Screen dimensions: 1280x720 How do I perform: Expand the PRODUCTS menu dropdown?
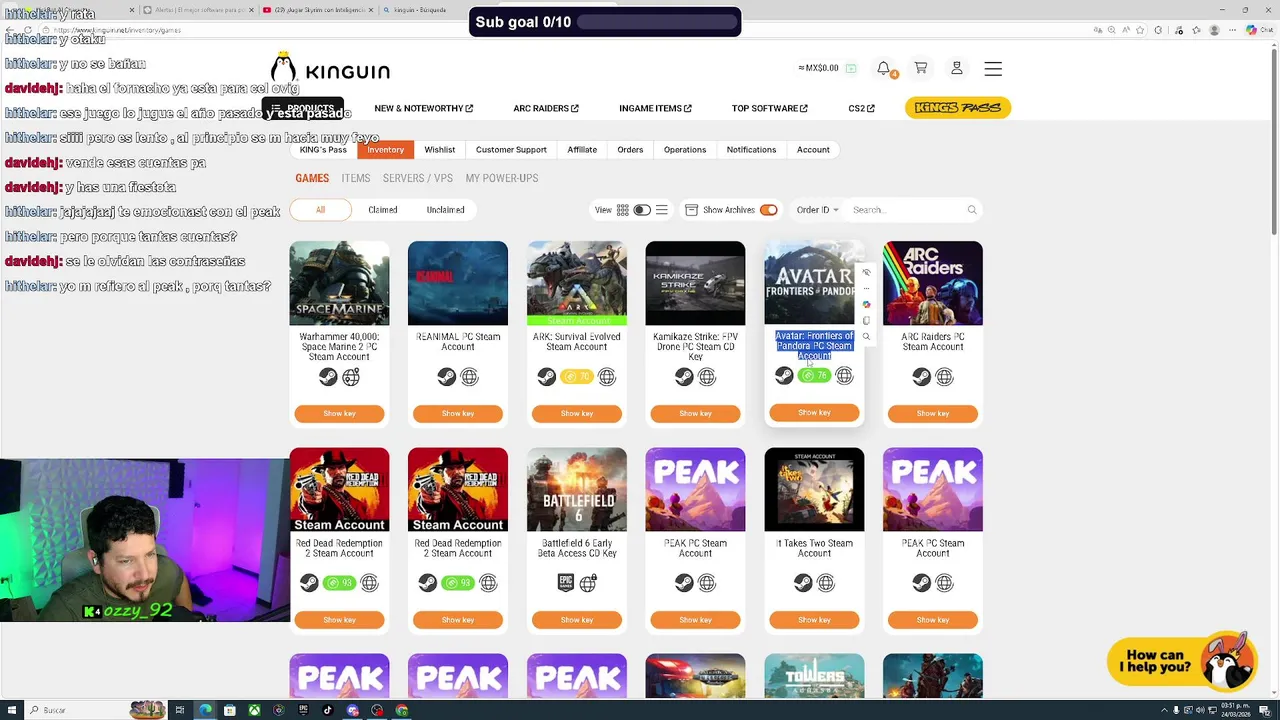tap(304, 108)
